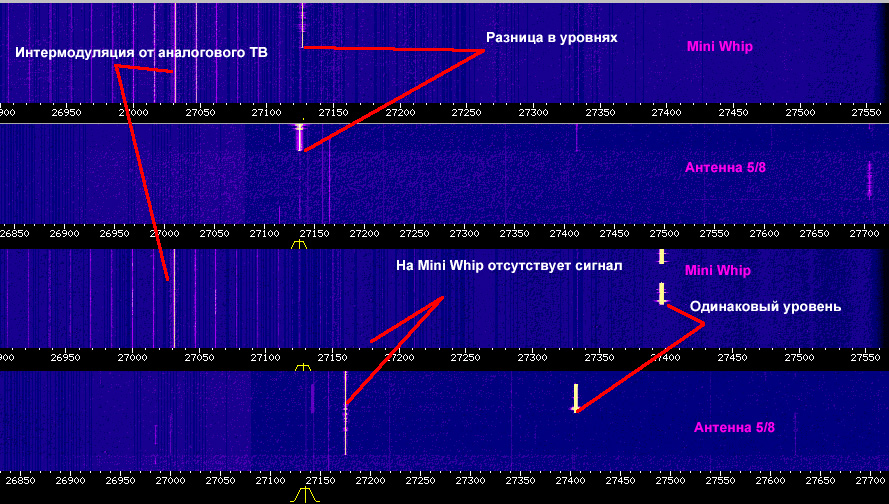
Task: Tune to 27550 on the third frequency scale
Action: click(866, 357)
